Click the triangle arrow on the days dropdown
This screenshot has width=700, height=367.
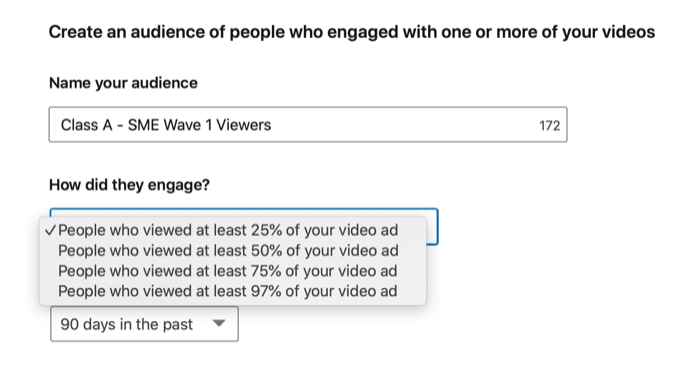click(219, 323)
